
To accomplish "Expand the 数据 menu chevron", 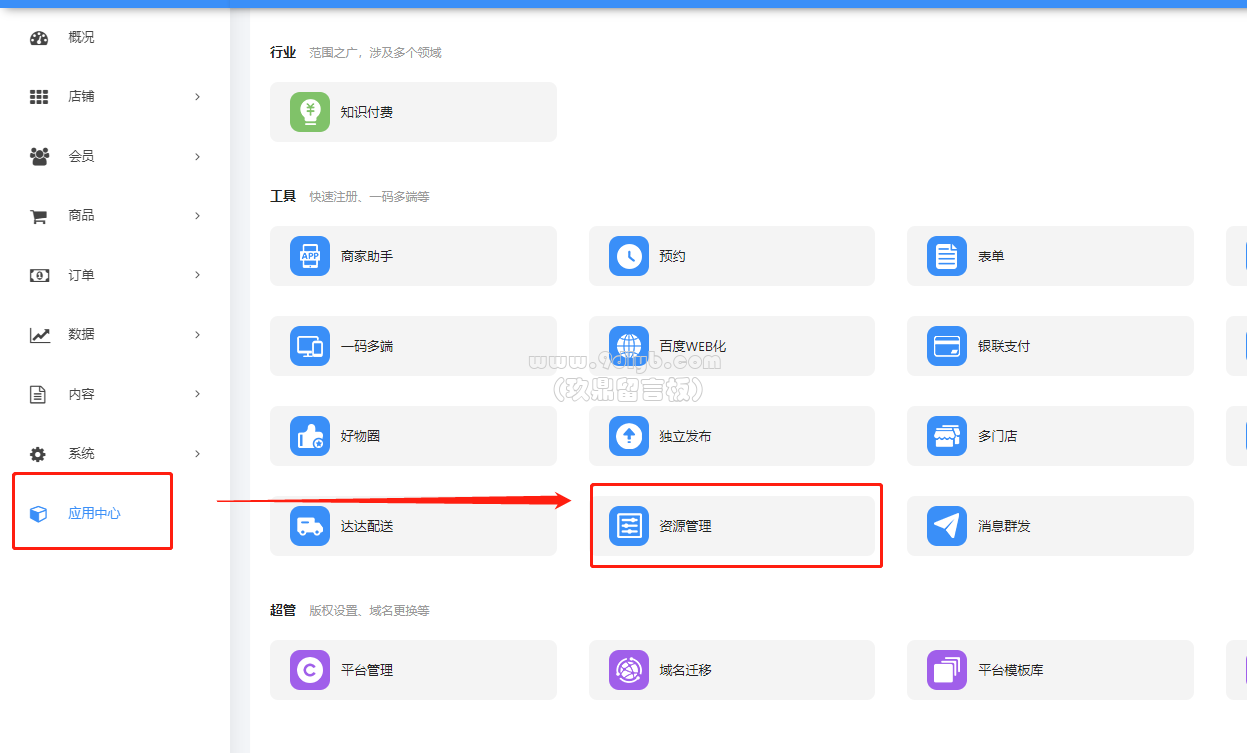I will 197,335.
